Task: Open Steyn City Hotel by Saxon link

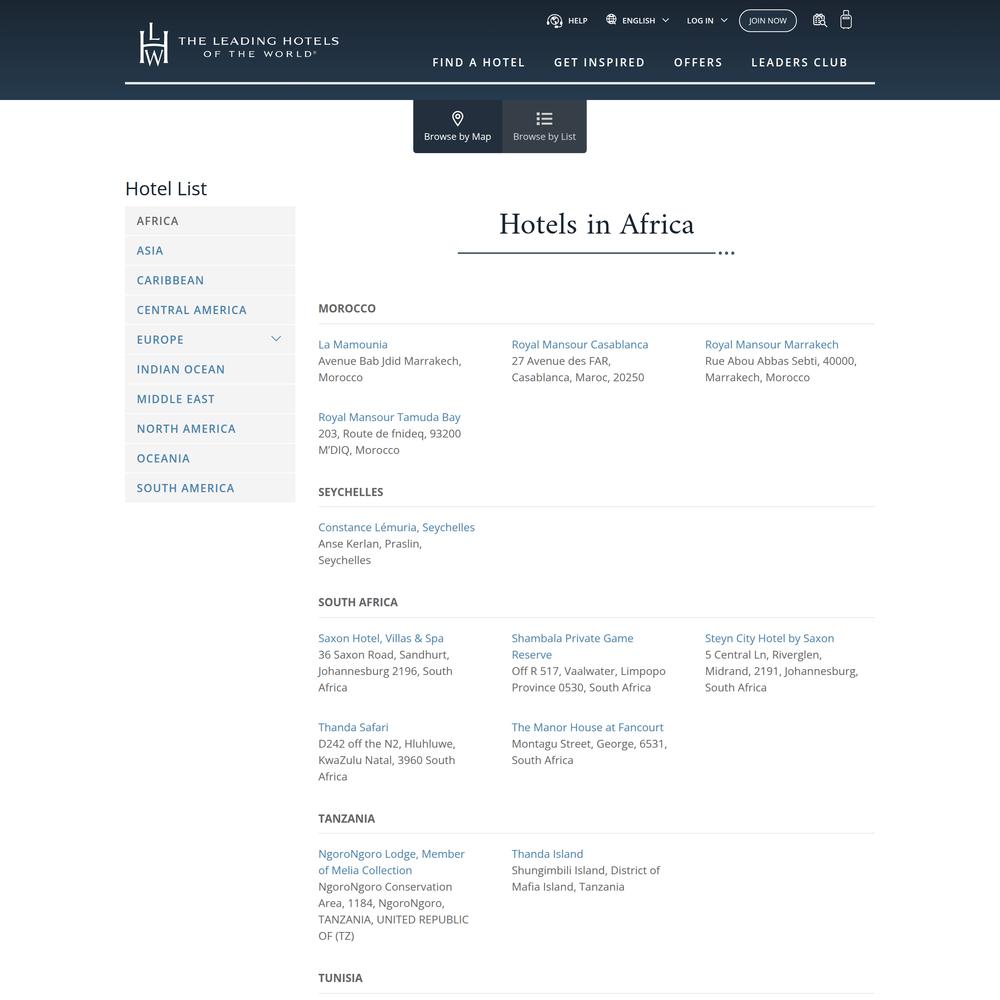Action: [x=769, y=638]
